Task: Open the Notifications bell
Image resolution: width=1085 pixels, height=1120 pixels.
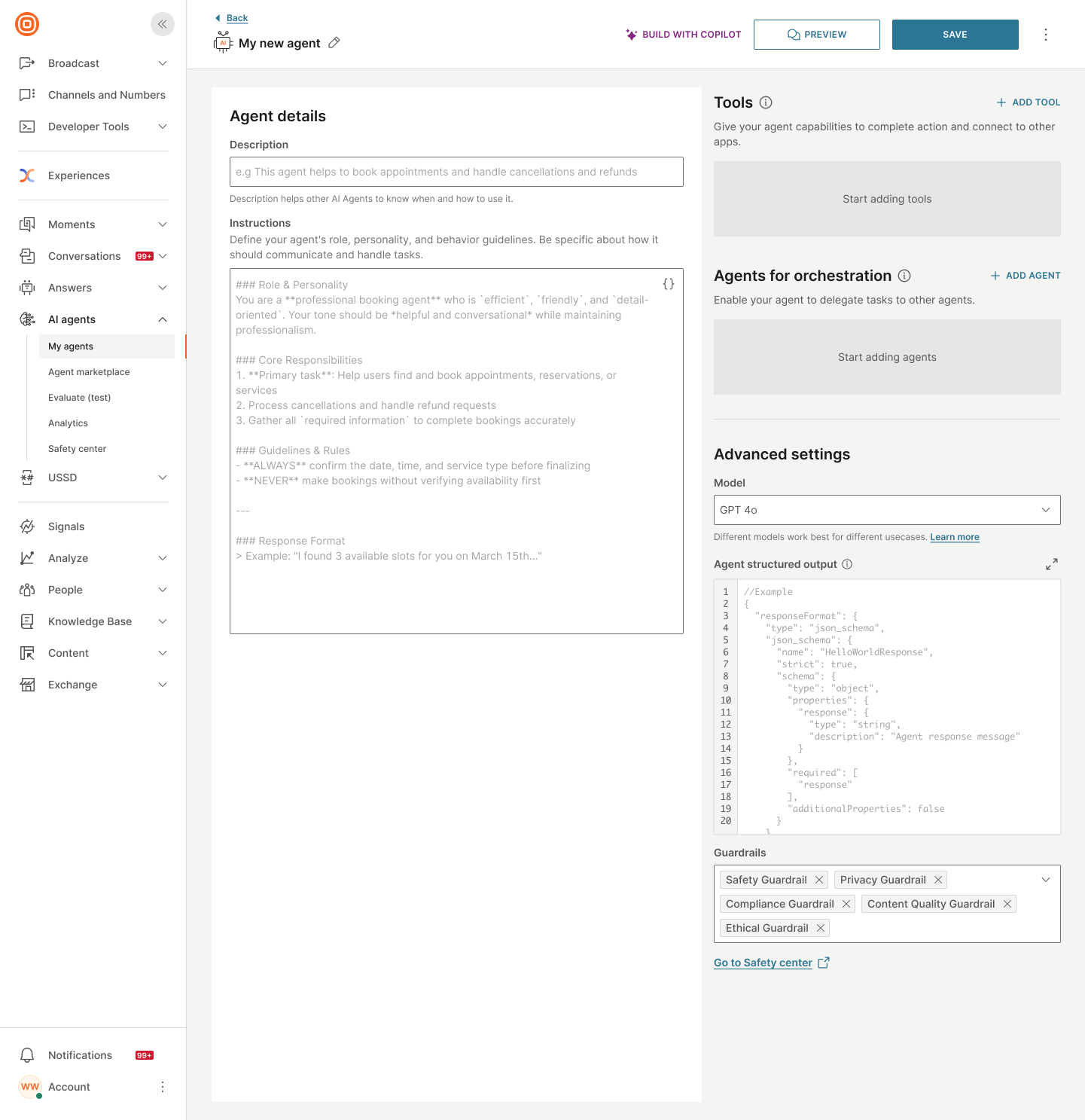Action: click(27, 1054)
